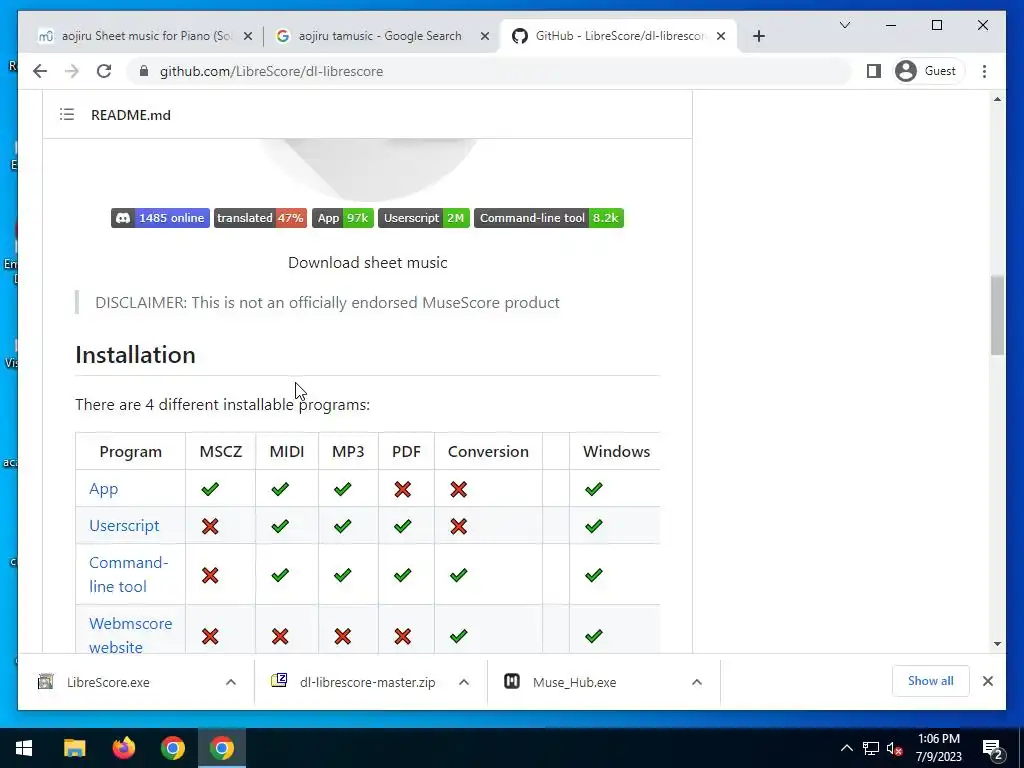Screen dimensions: 1024x768
Task: Open the Userscript 2M badge
Action: click(x=424, y=218)
